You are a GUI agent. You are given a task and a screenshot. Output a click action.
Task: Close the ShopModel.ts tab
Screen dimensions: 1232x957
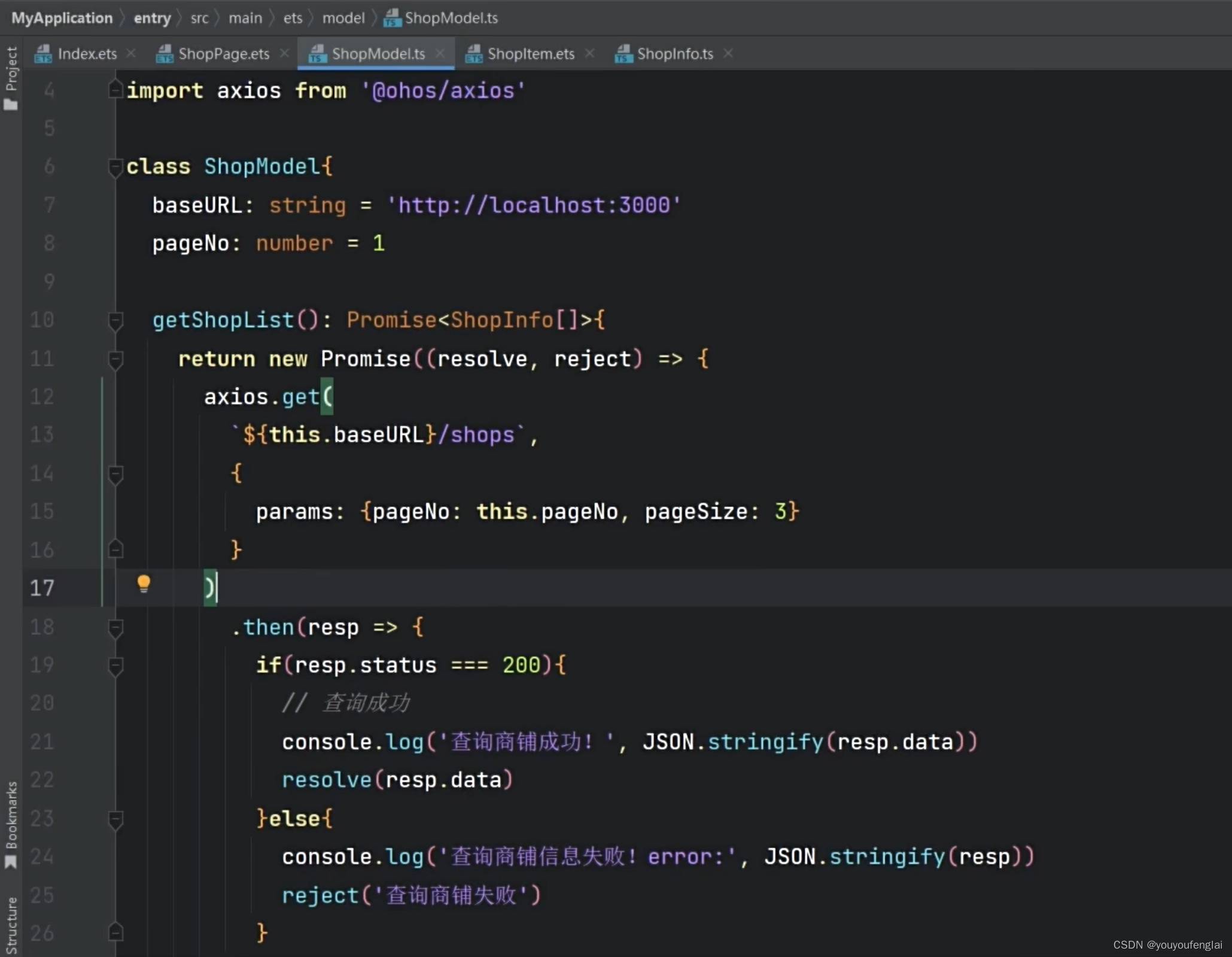click(x=440, y=53)
